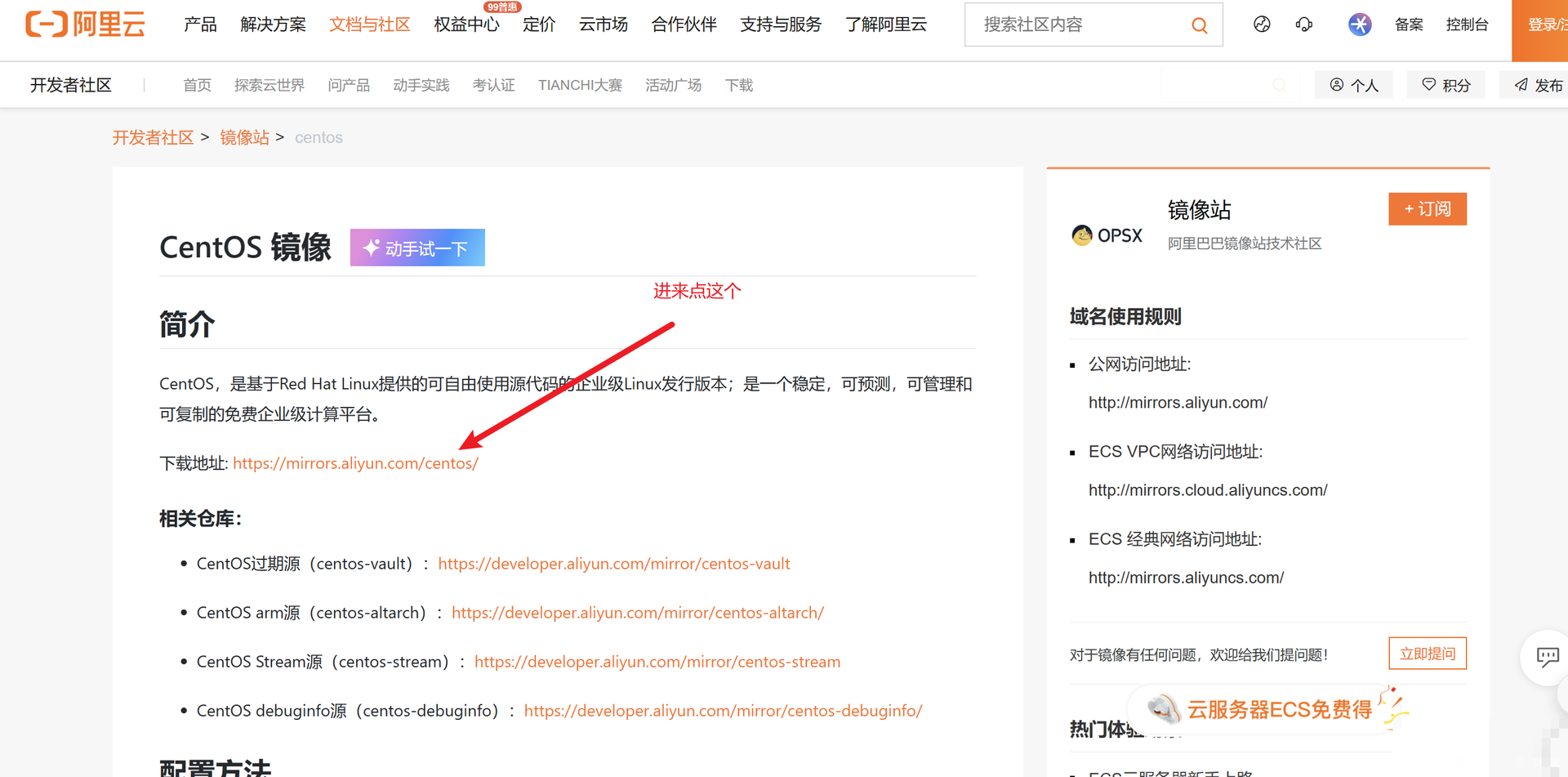The height and width of the screenshot is (777, 1568).
Task: Open the 权益中心 menu
Action: tap(466, 25)
